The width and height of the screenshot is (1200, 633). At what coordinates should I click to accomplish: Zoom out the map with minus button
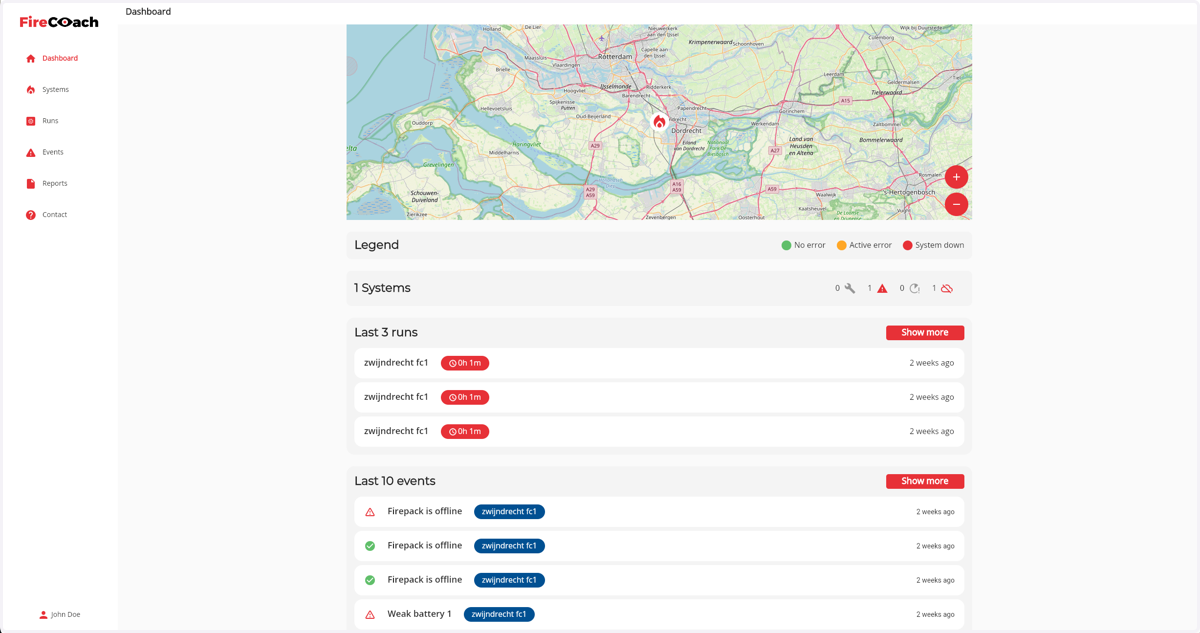point(956,204)
